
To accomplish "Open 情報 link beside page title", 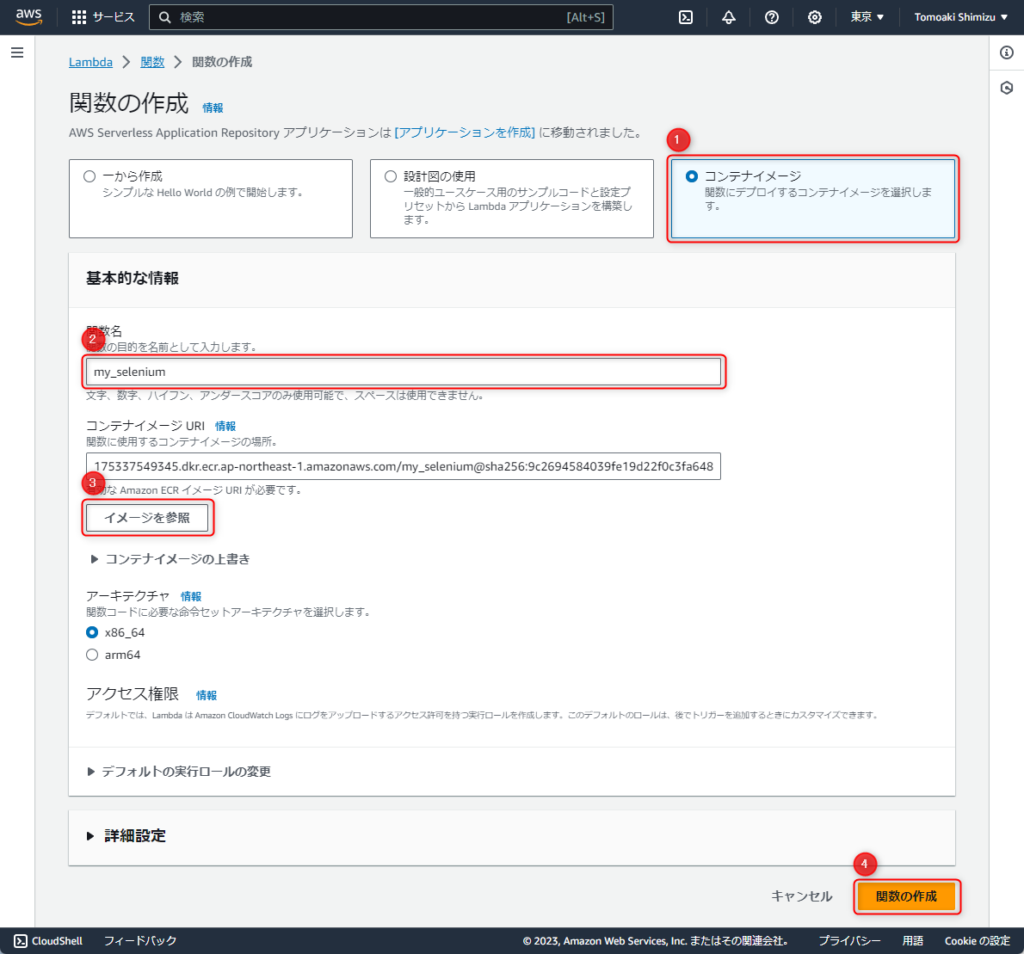I will [213, 108].
